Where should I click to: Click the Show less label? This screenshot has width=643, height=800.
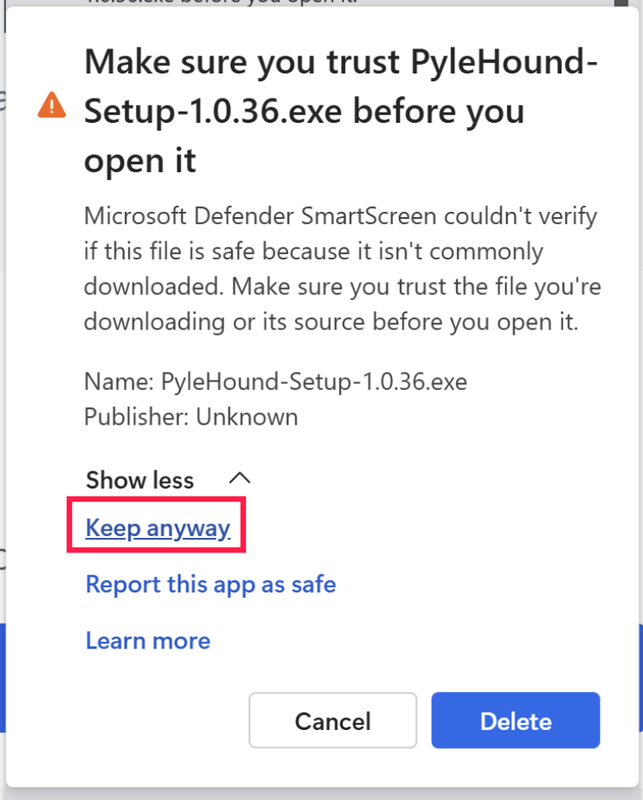(140, 480)
